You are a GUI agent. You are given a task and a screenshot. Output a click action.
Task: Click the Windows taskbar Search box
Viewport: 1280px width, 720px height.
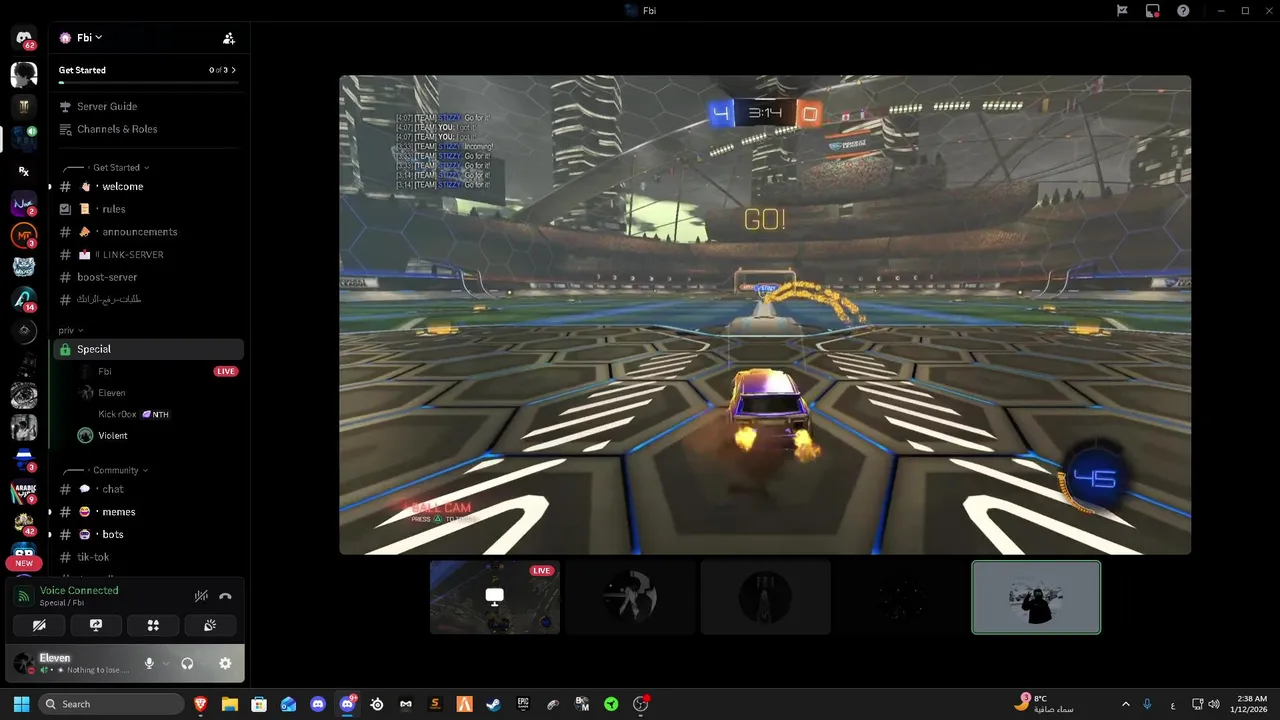112,704
